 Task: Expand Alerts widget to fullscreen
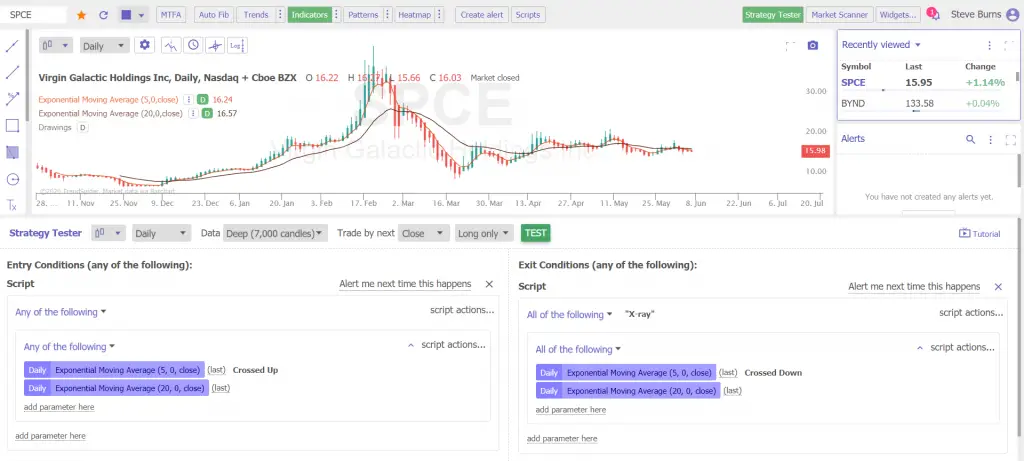(1011, 140)
